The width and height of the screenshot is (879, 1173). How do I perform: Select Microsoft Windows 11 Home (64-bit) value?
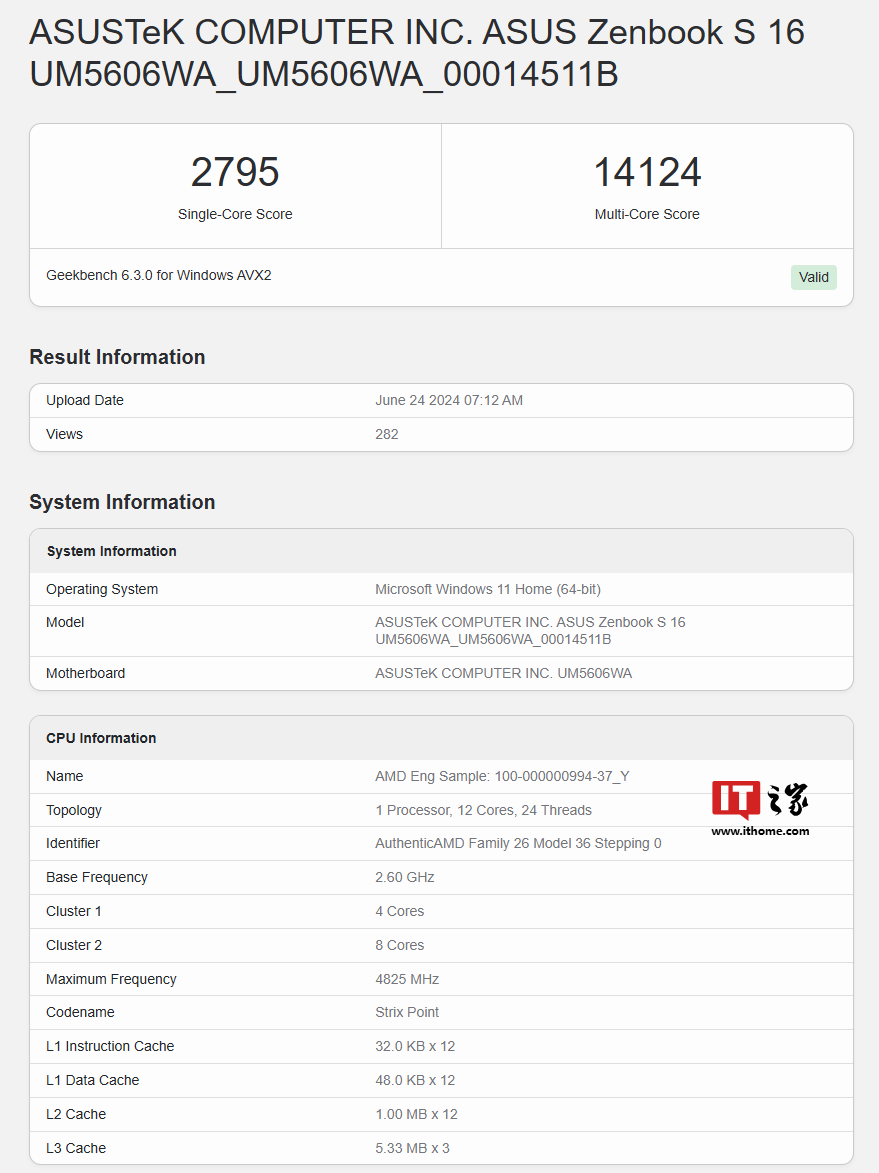(x=488, y=589)
